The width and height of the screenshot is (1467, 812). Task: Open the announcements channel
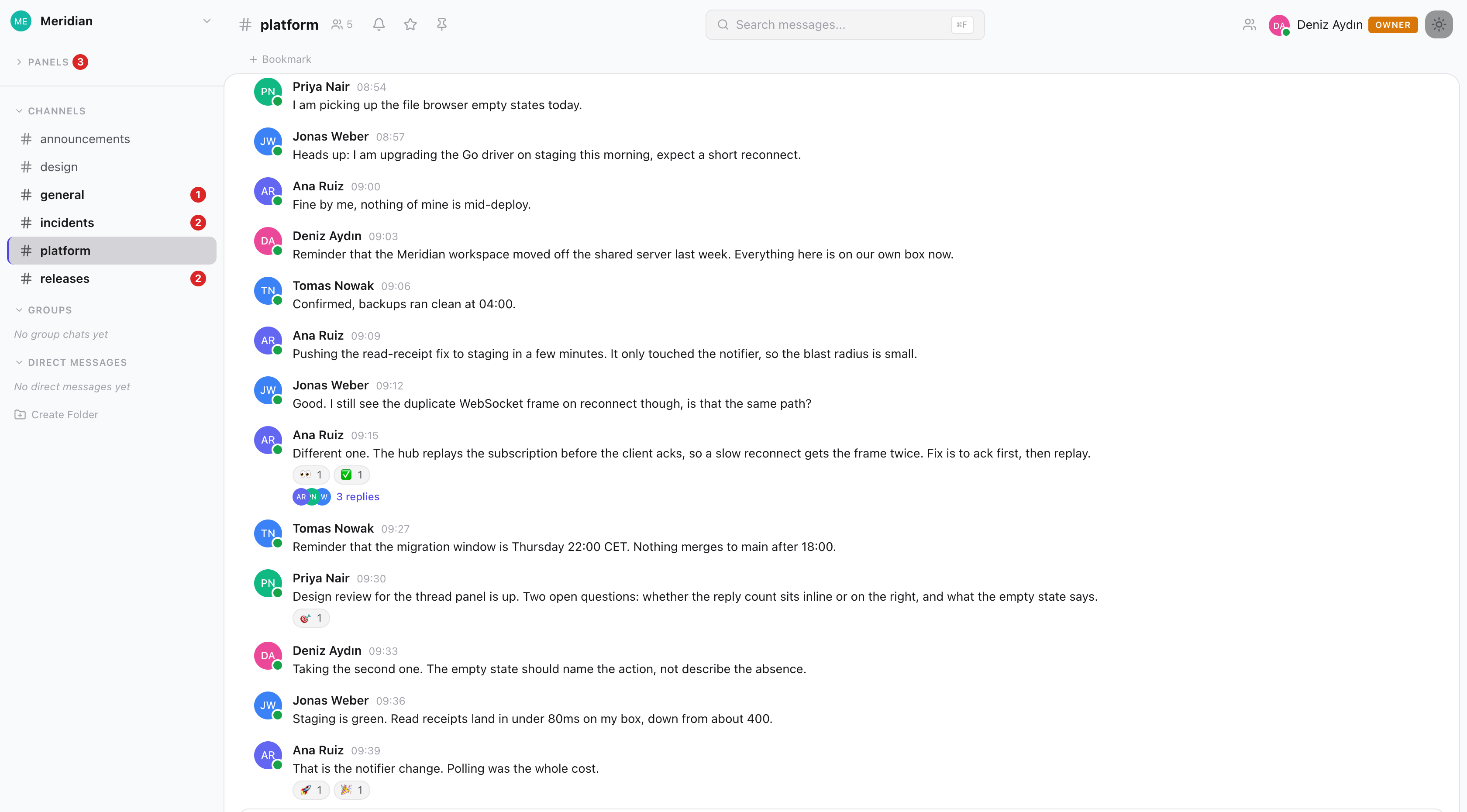tap(112, 139)
